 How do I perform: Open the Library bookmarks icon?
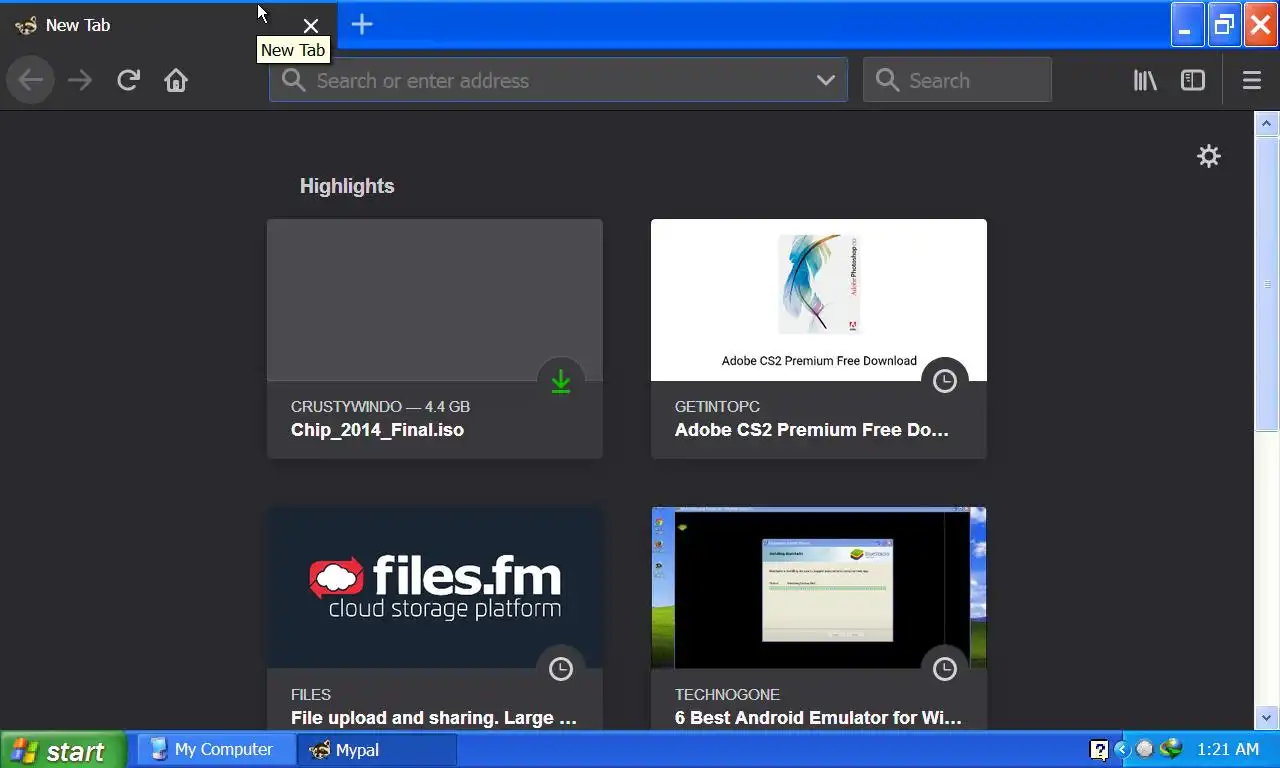[1145, 80]
